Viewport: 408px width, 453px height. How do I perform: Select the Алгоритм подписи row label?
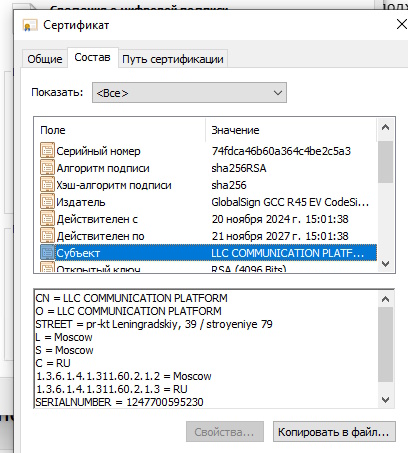103,168
